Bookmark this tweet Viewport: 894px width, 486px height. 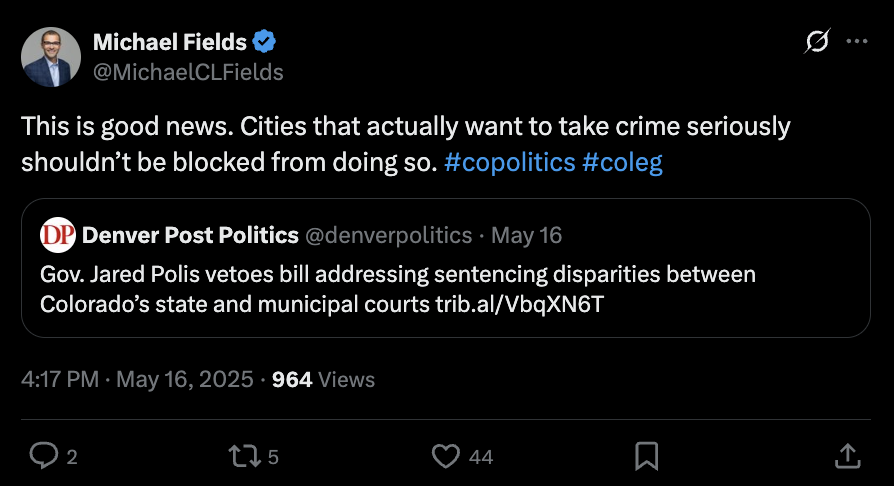click(647, 456)
